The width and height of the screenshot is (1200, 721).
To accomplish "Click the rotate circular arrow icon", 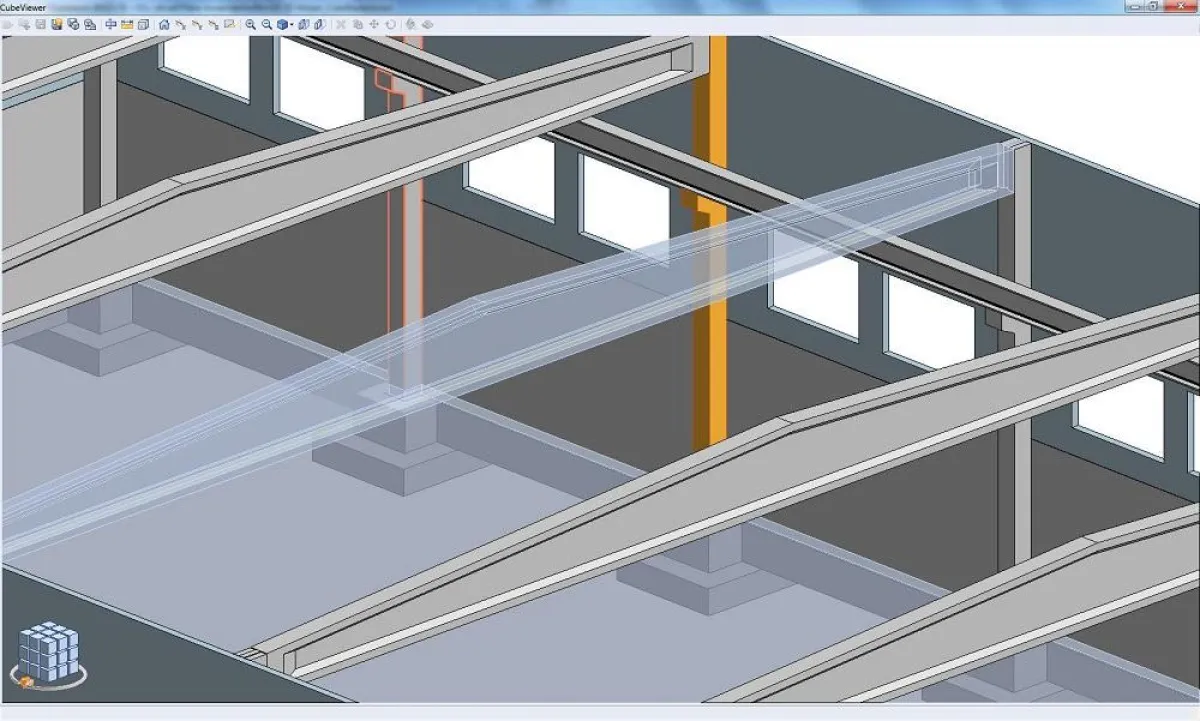I will [390, 24].
